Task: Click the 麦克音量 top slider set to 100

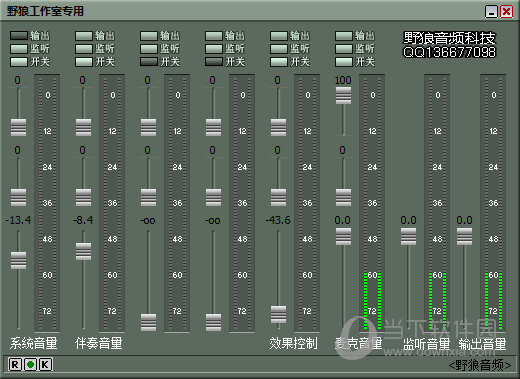Action: click(x=343, y=95)
